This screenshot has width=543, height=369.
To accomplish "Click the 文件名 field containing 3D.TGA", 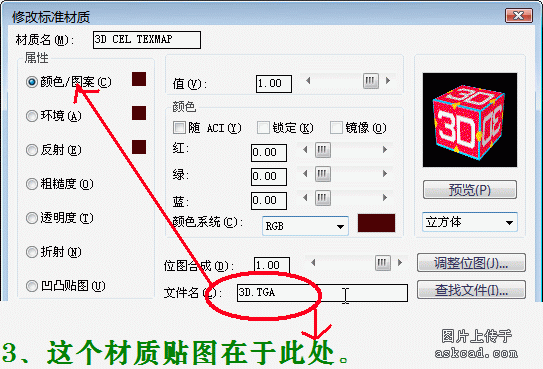I will point(322,293).
